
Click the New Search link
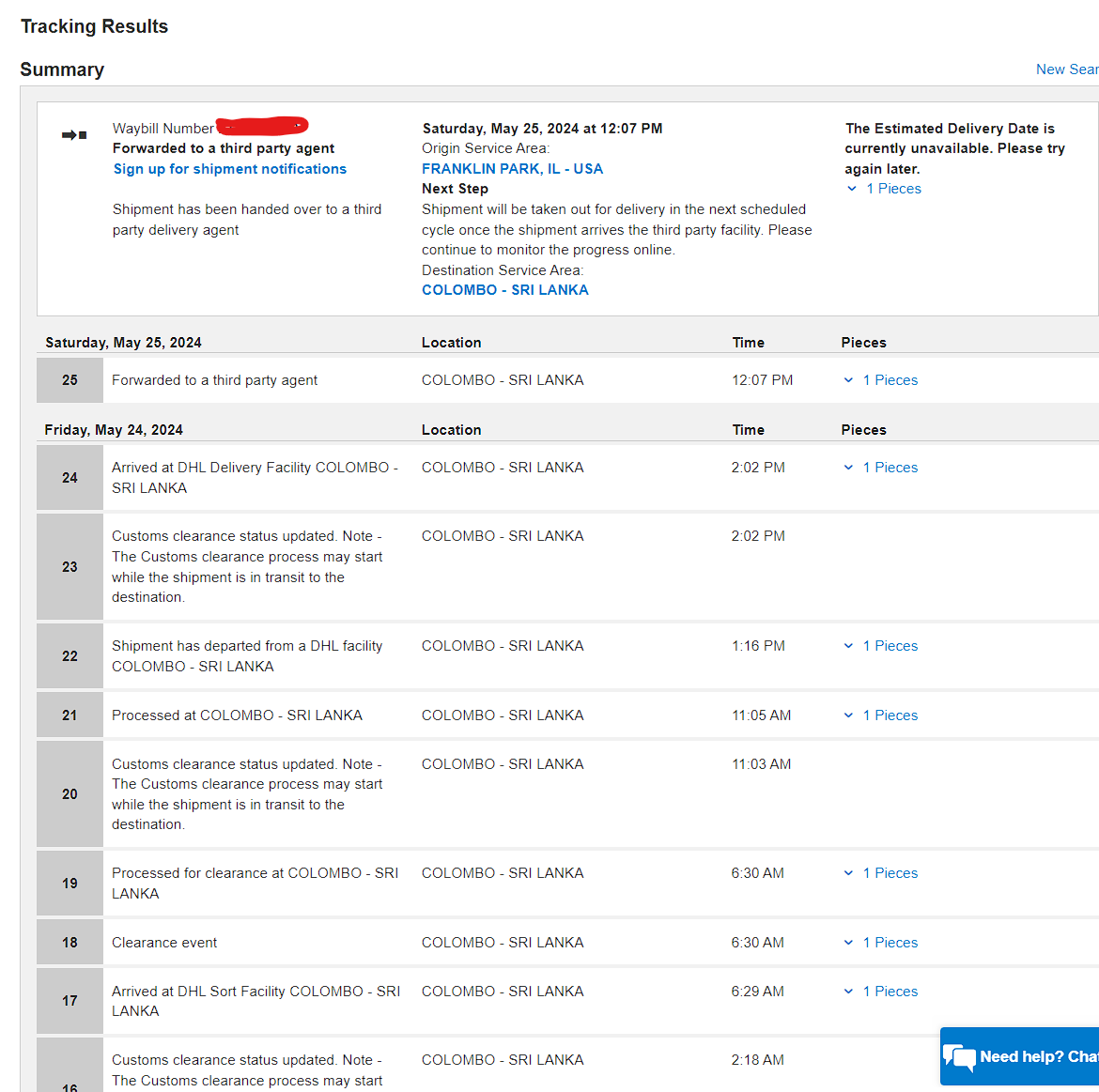tap(1067, 69)
